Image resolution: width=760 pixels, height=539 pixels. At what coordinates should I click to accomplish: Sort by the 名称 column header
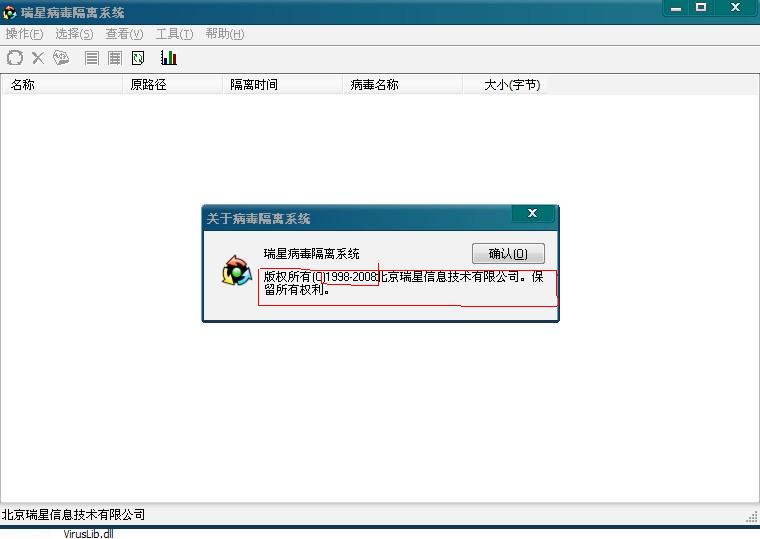tap(61, 84)
